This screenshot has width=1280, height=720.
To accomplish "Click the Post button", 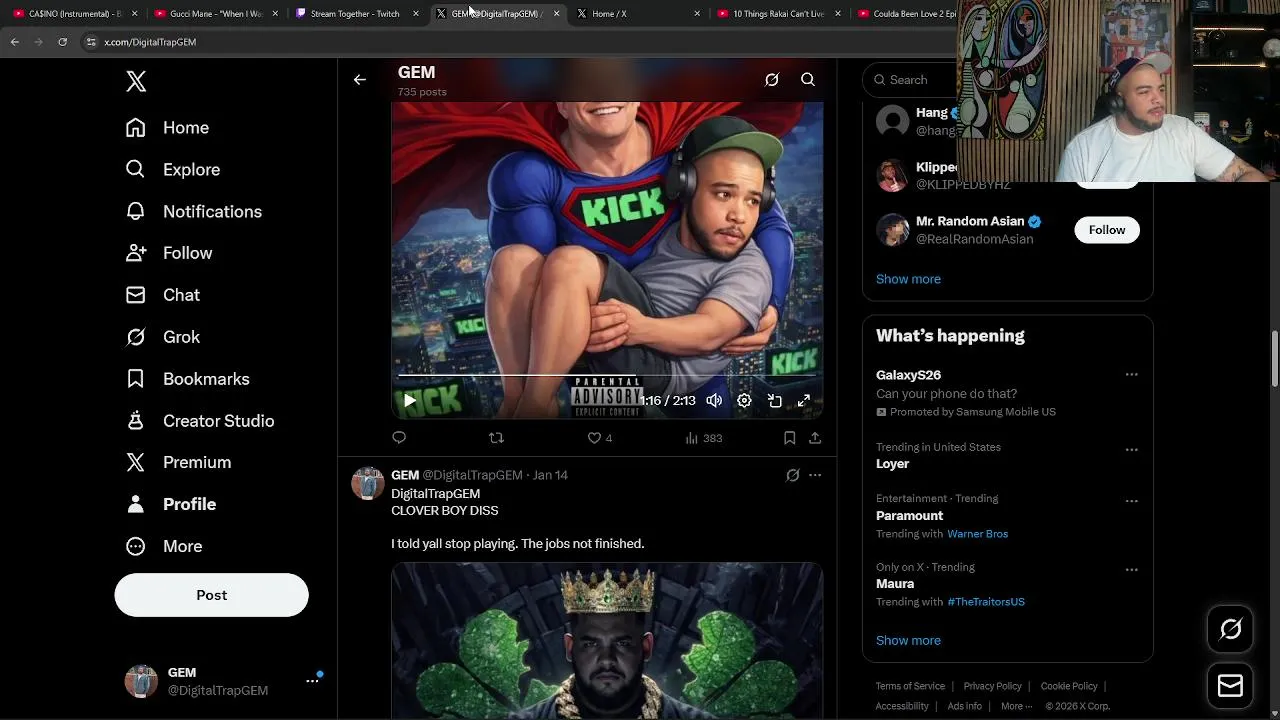I will (211, 595).
